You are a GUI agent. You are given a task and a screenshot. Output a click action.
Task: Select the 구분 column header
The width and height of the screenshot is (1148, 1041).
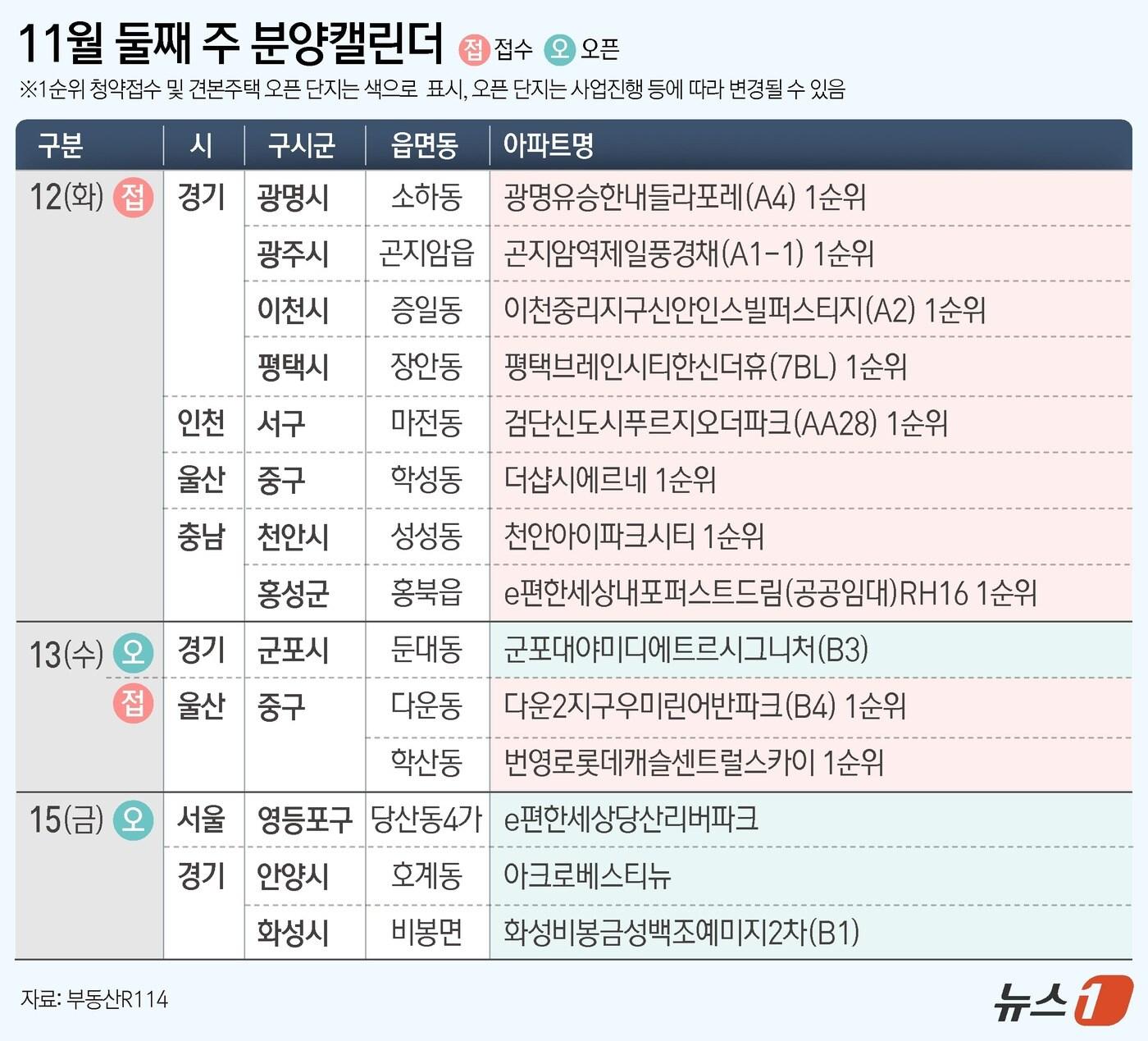point(60,146)
